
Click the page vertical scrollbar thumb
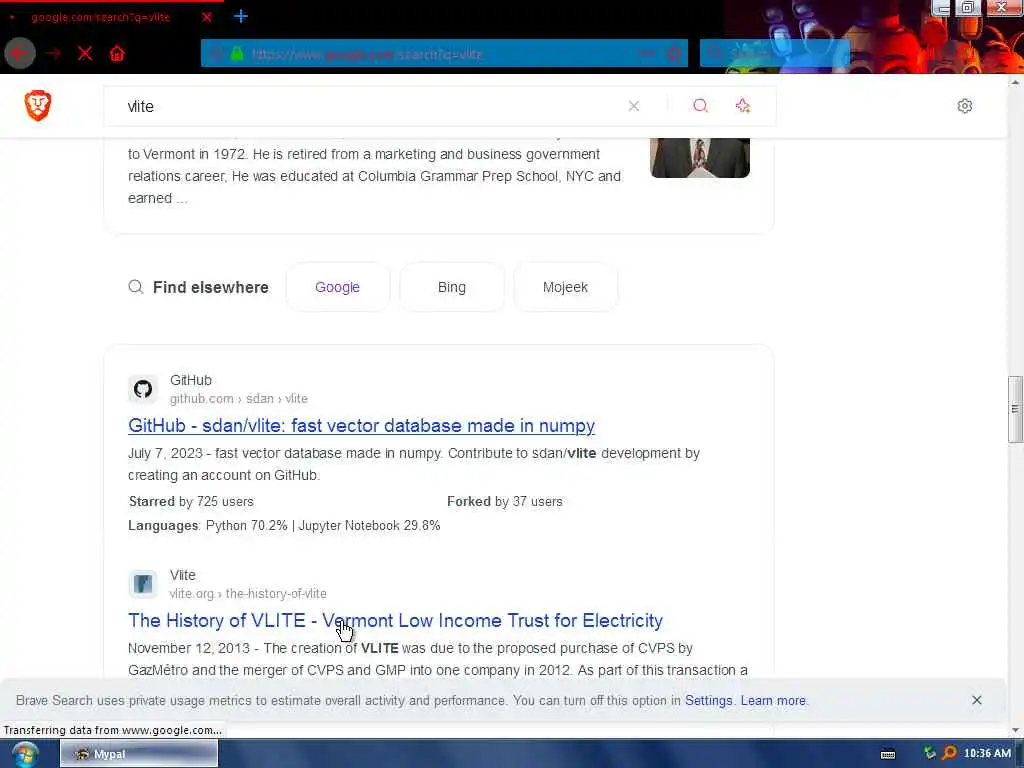click(x=1016, y=409)
